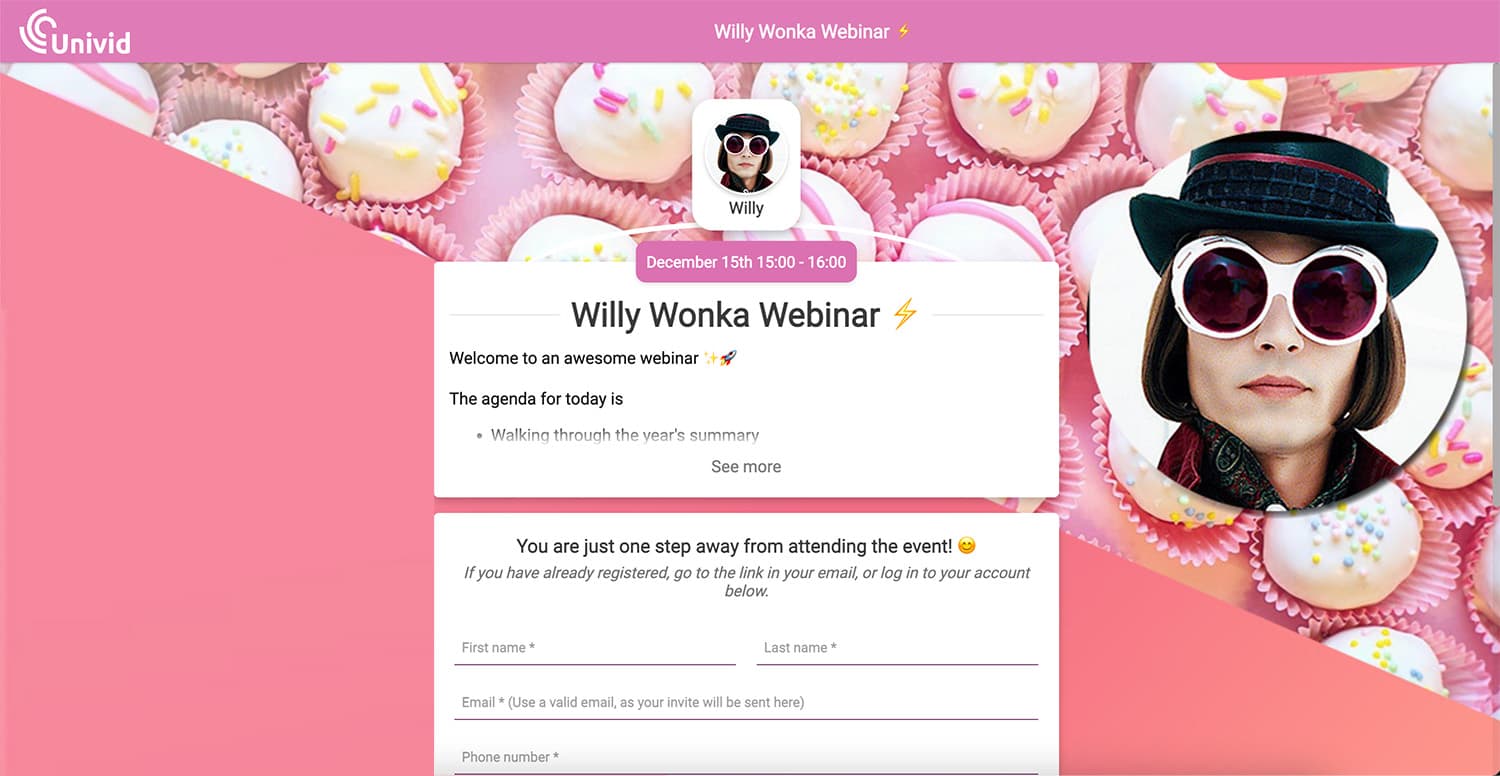Click the 'agenda for today is' line

coord(536,398)
